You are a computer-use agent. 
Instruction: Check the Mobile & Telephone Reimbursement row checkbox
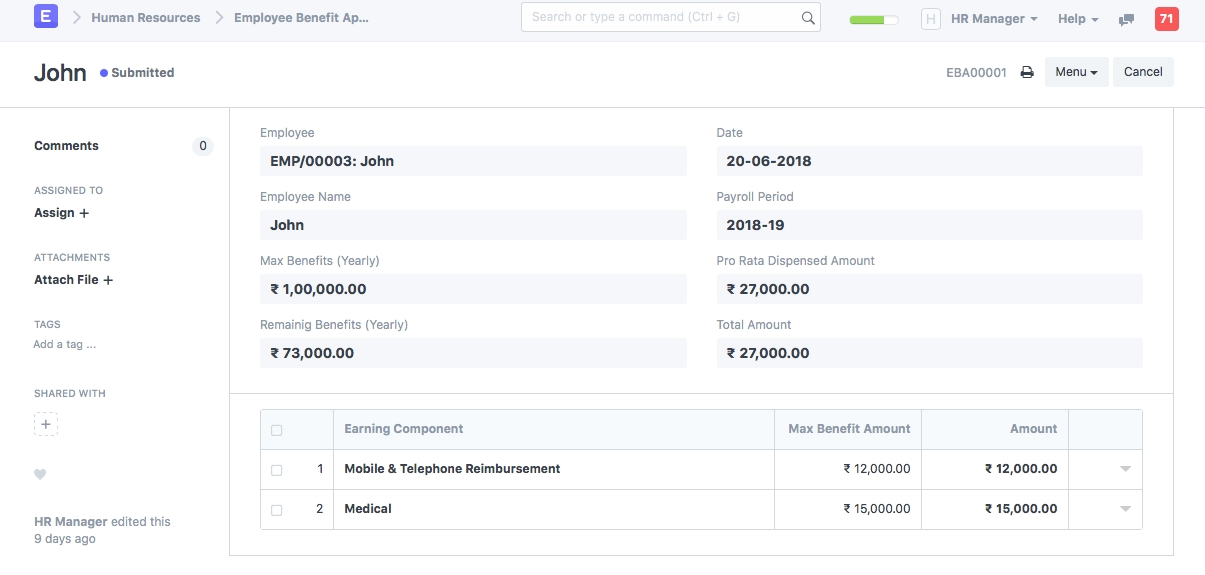pyautogui.click(x=277, y=470)
